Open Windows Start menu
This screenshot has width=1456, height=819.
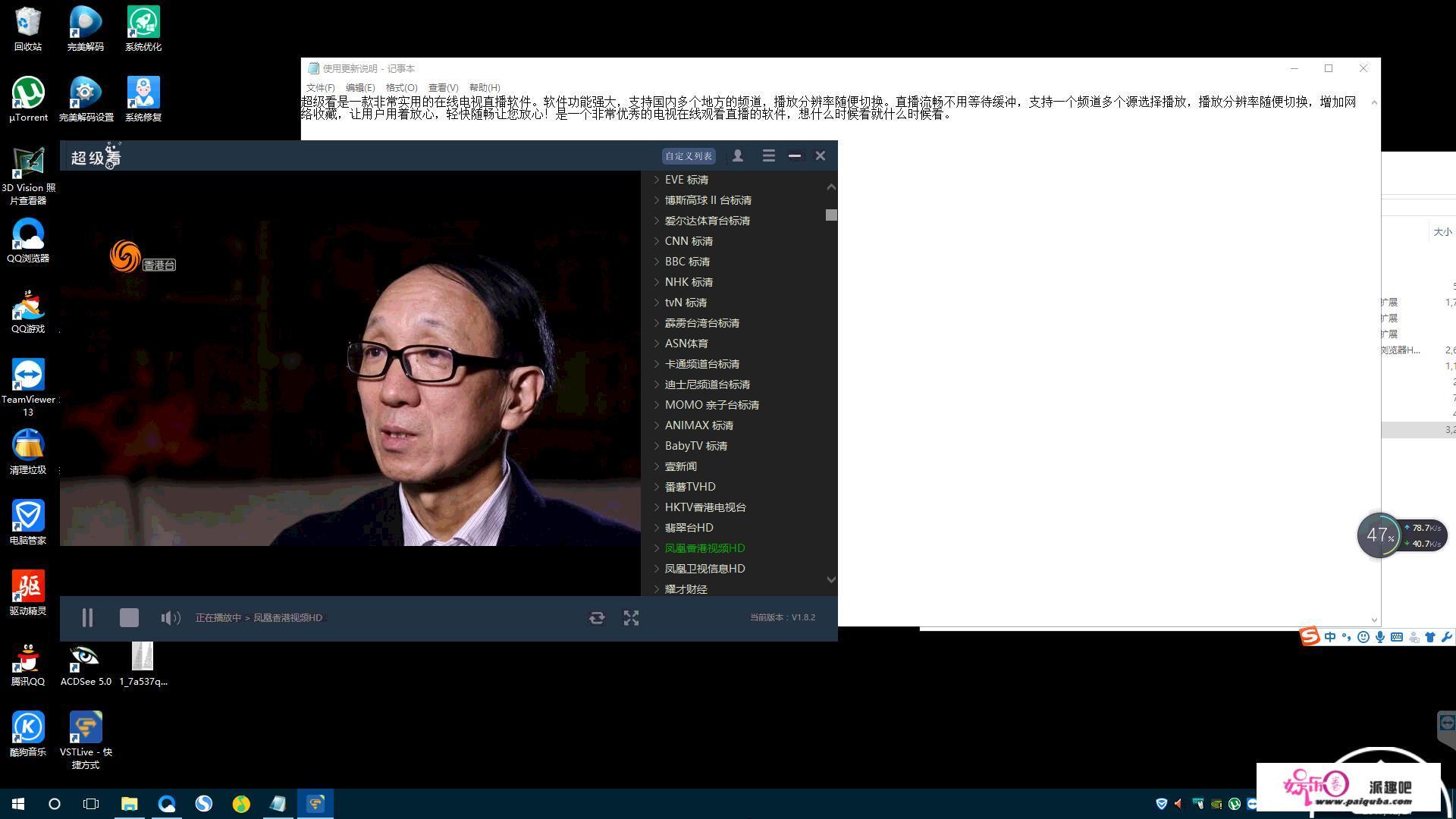[18, 804]
